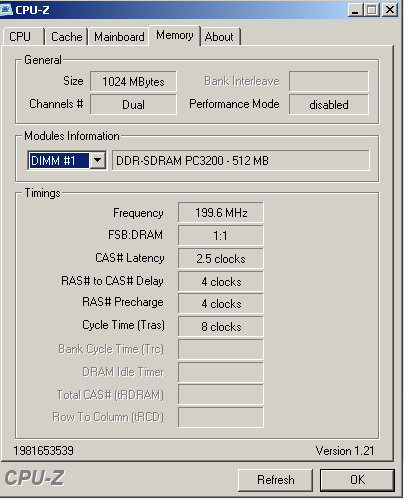This screenshot has height=500, width=404.
Task: Click the DDR-SDRAM PC3200 - 512 MB field
Action: coord(241,160)
